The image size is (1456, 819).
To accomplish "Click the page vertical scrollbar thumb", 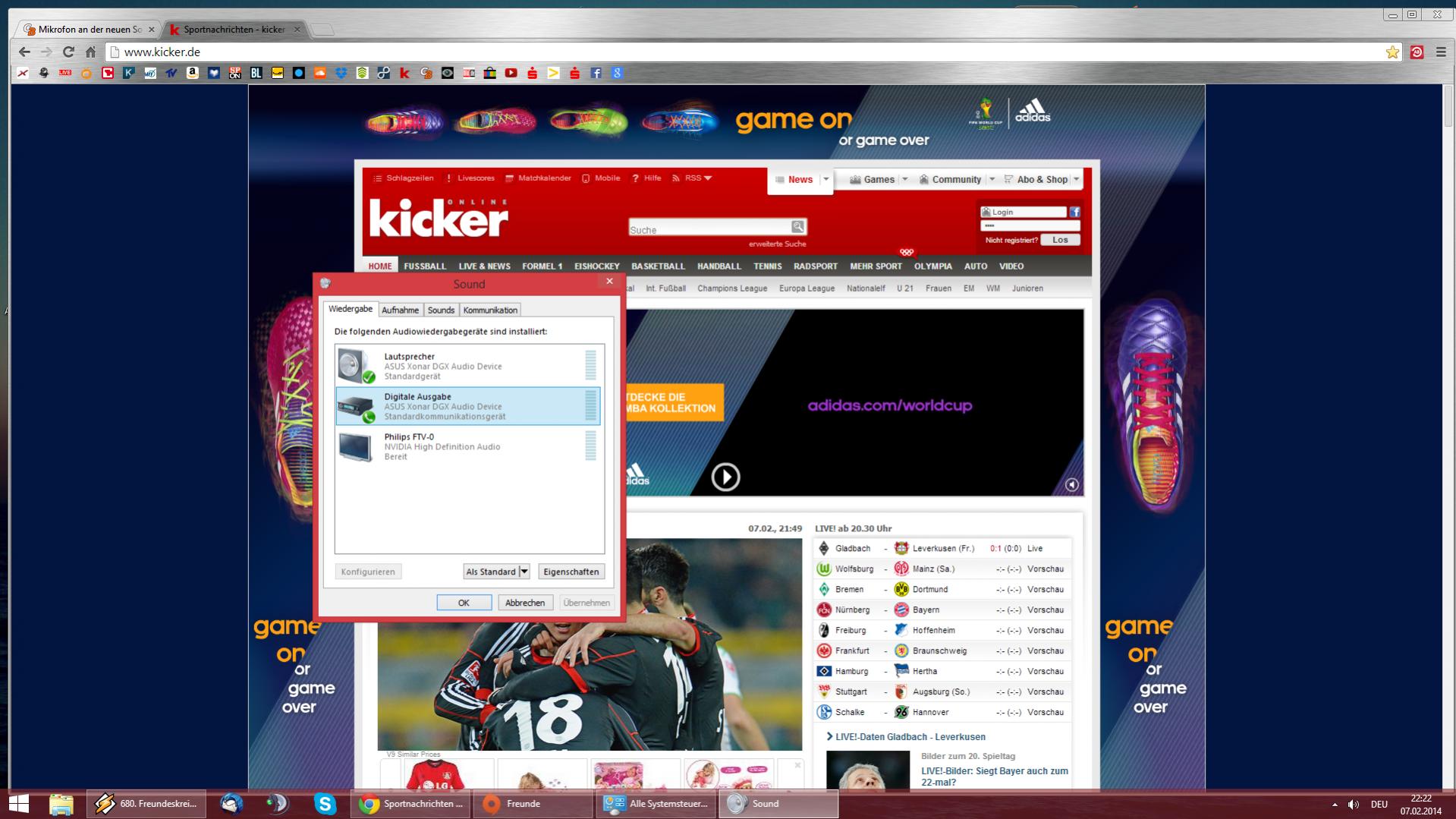I will (x=1448, y=106).
